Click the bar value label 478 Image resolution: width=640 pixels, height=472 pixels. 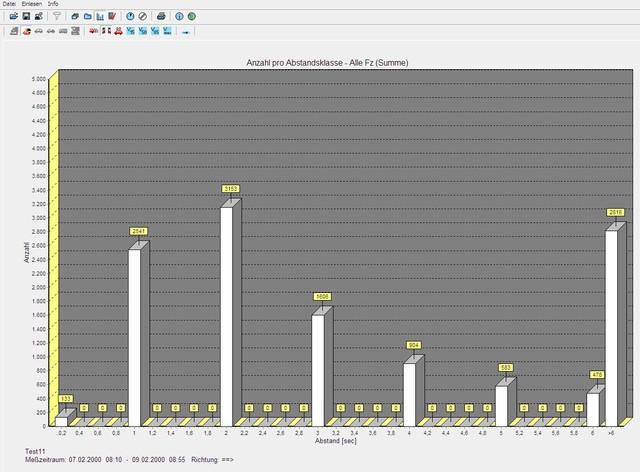597,374
